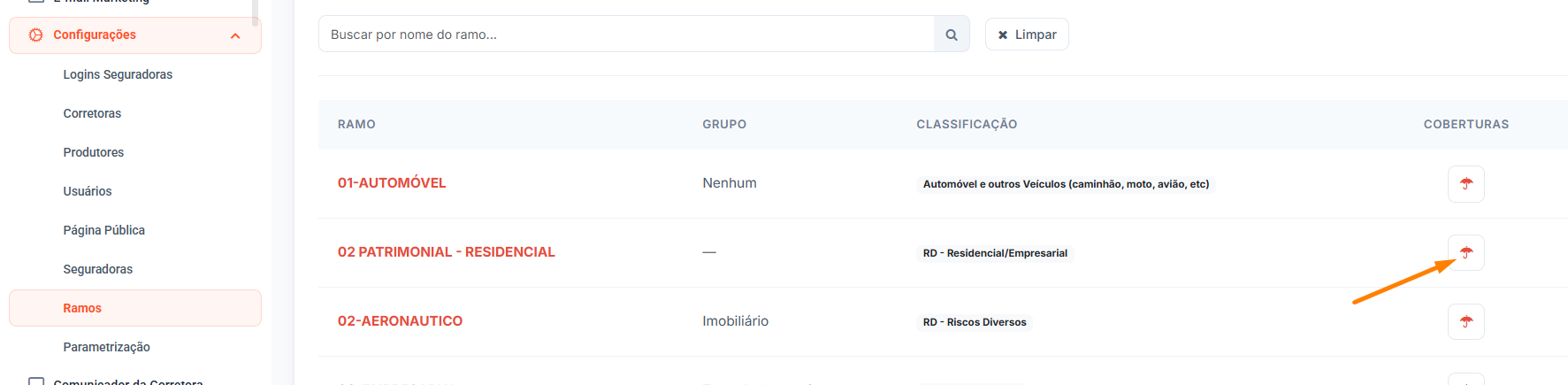This screenshot has width=1568, height=385.
Task: Open coverages umbrella for 02-AERONAUTICO
Action: [1465, 322]
